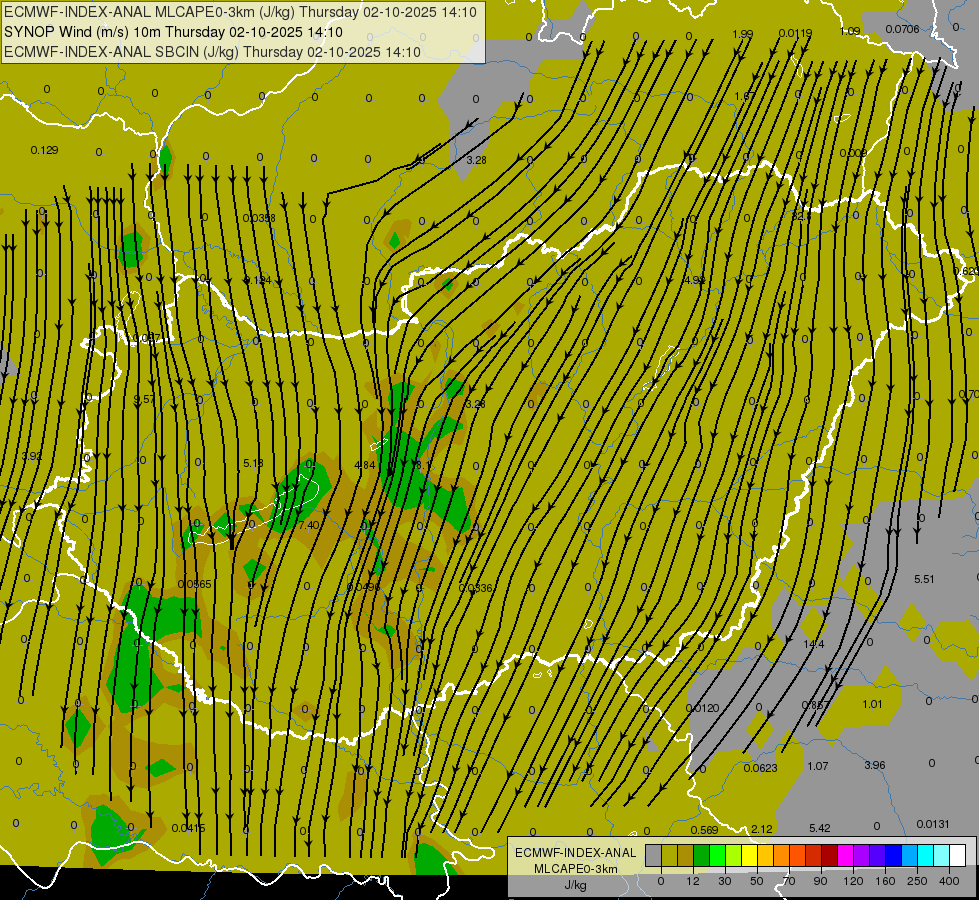Click legend scale label 250
This screenshot has height=900, width=979.
[917, 881]
